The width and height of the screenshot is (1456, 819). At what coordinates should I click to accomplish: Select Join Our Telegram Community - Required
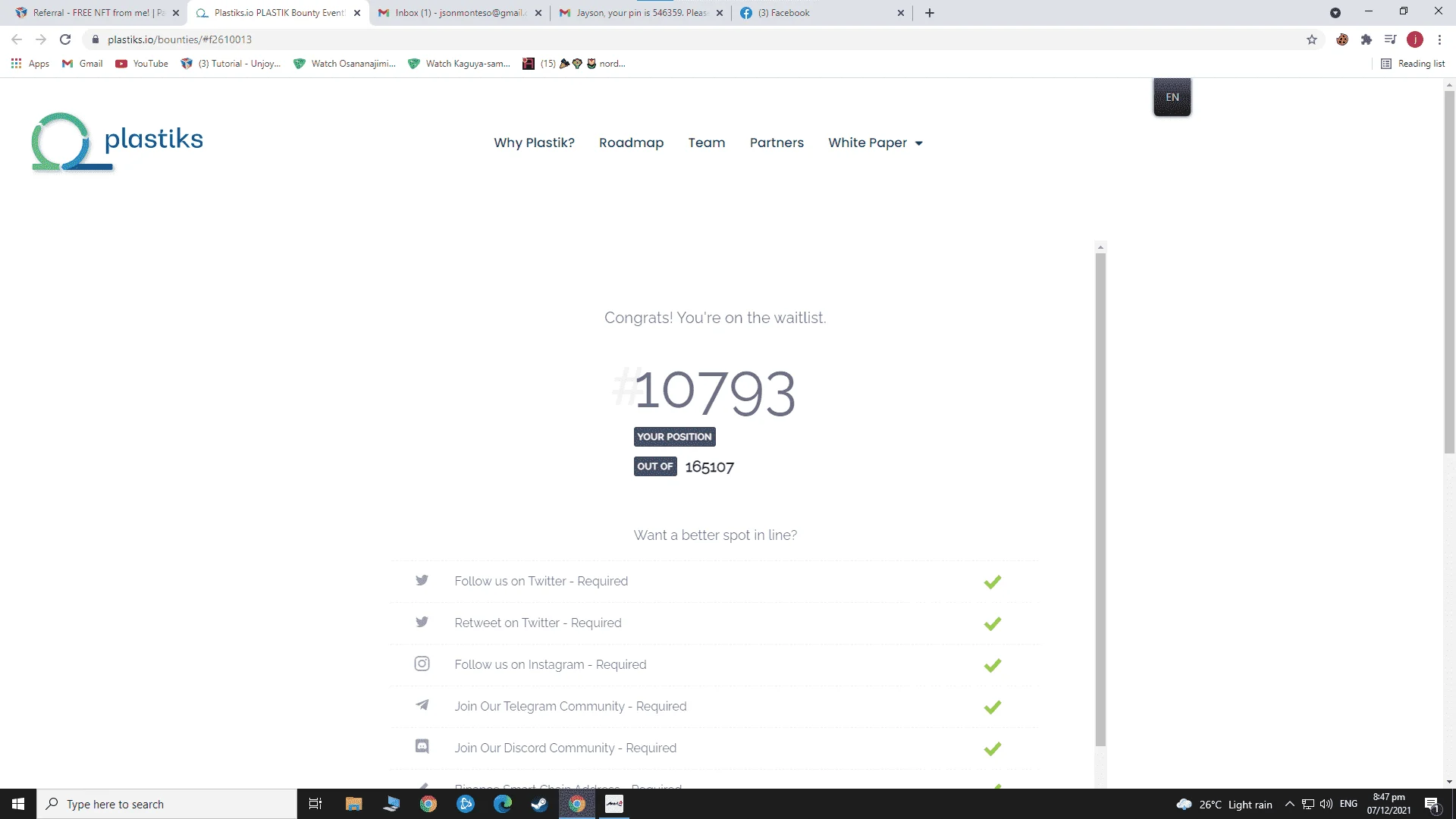[x=714, y=707]
